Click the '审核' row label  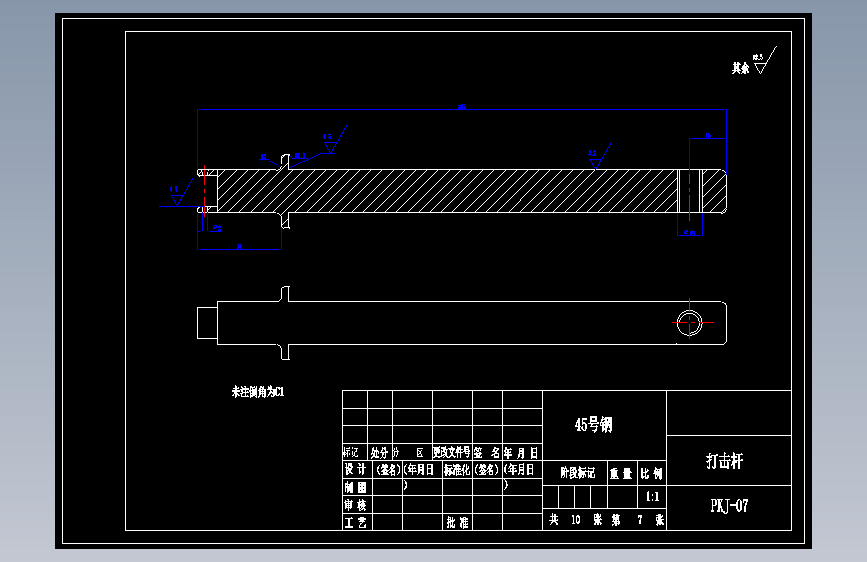point(356,505)
